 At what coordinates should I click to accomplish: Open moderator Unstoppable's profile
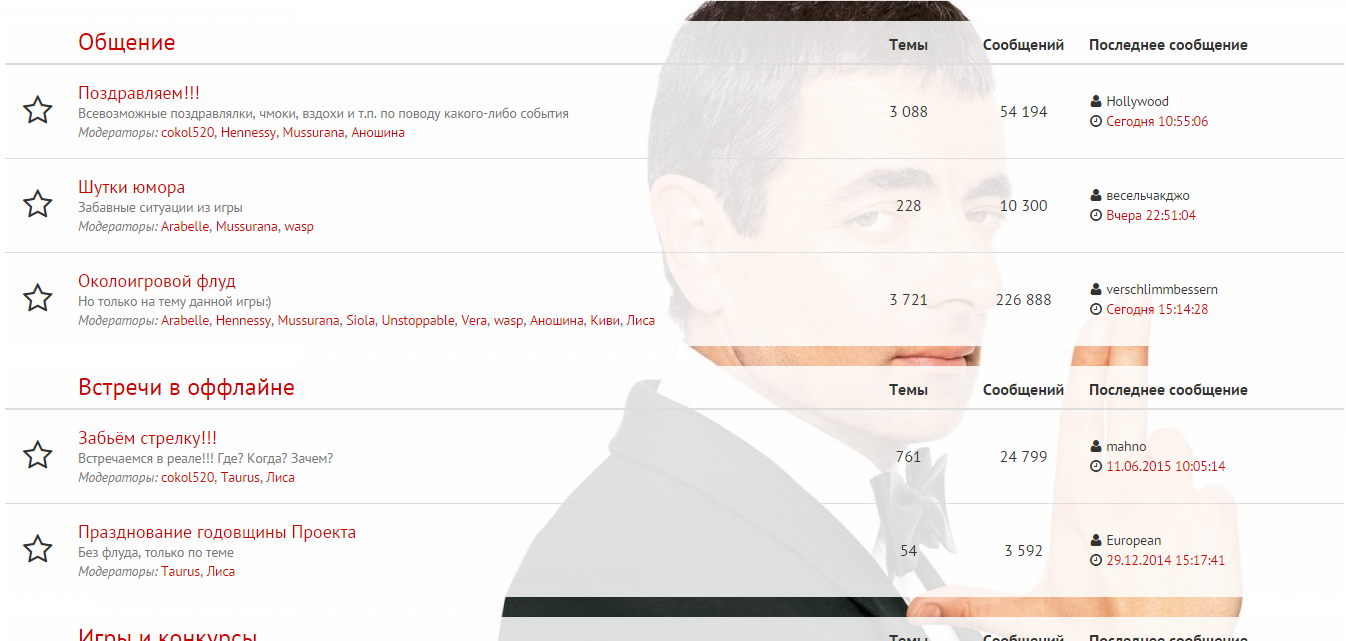tap(418, 320)
